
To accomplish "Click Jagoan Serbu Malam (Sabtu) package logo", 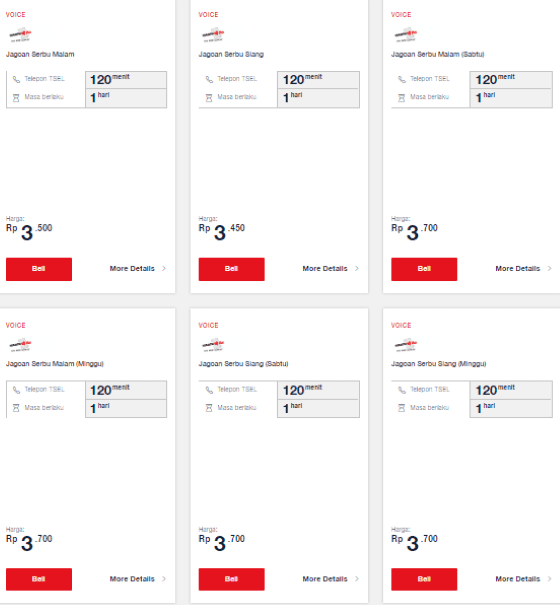I will tap(406, 35).
